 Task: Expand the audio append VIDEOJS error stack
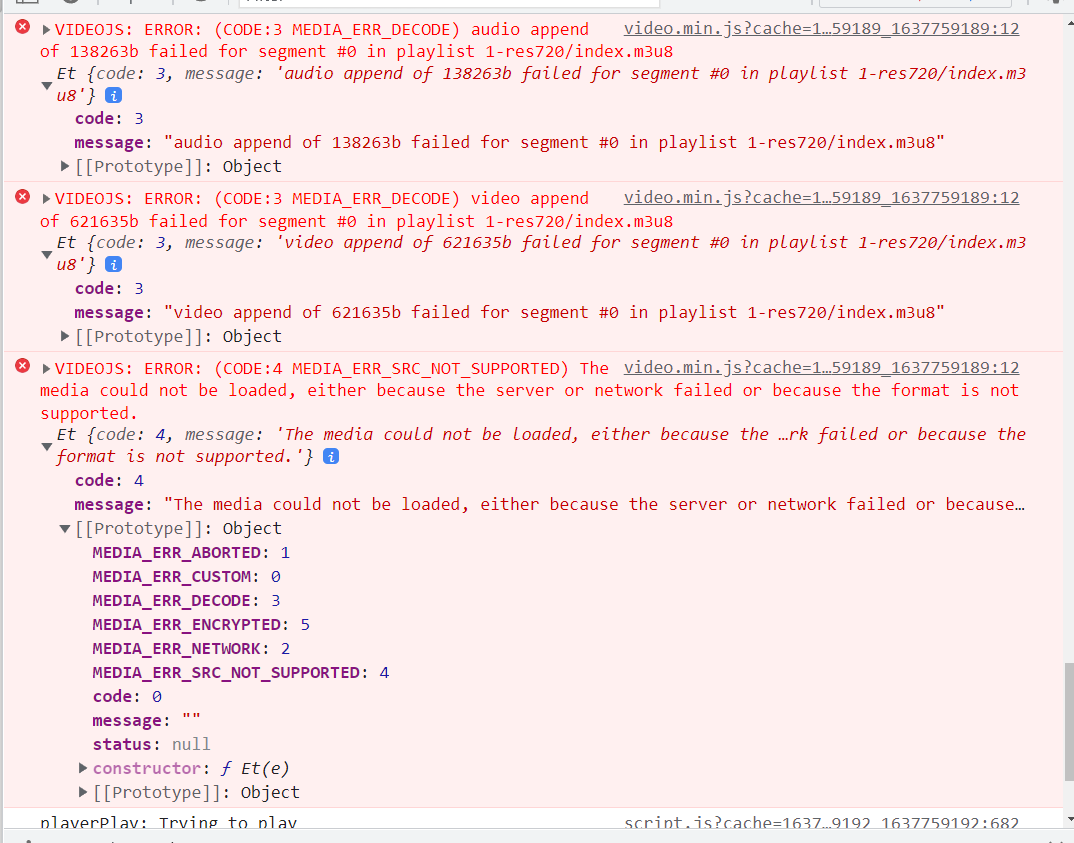[x=46, y=29]
